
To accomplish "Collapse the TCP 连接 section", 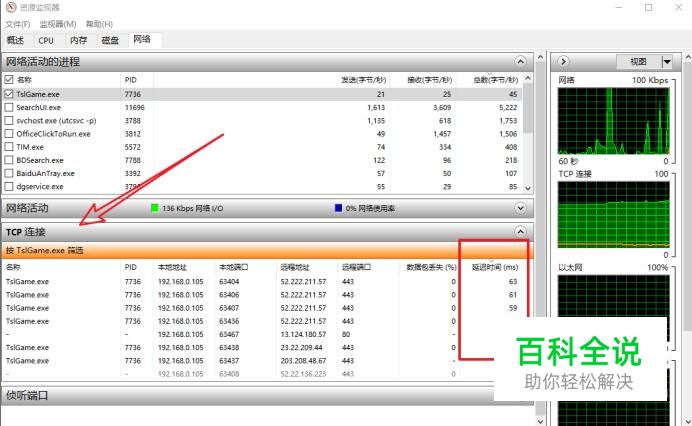I will (x=520, y=231).
